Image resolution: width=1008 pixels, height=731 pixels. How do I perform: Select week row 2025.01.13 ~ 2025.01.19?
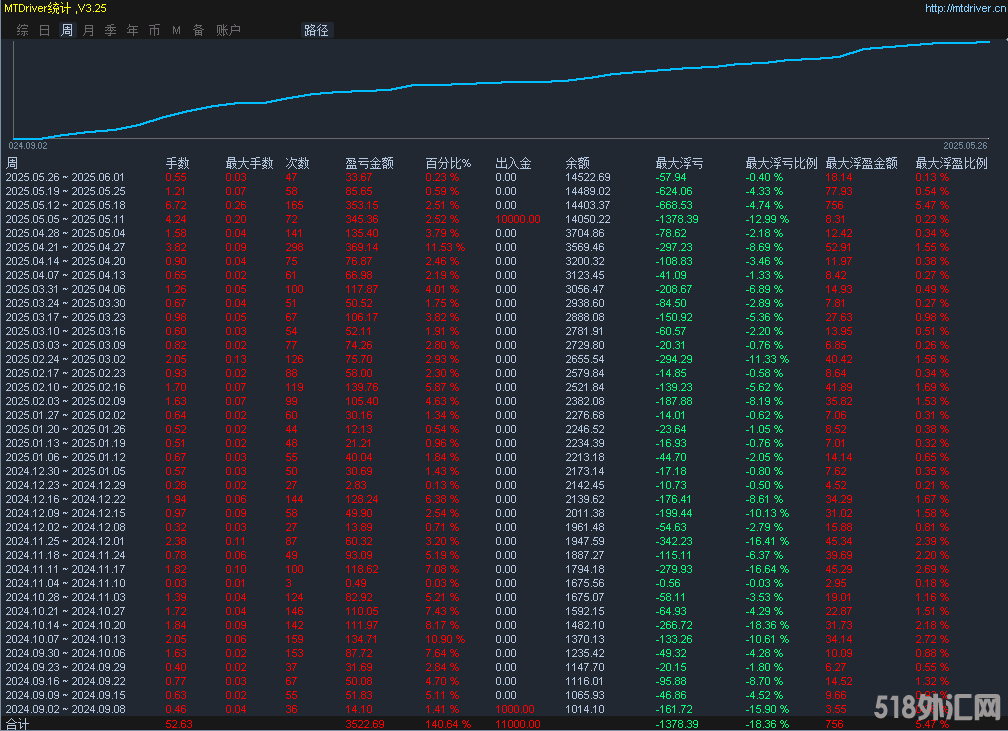click(504, 443)
